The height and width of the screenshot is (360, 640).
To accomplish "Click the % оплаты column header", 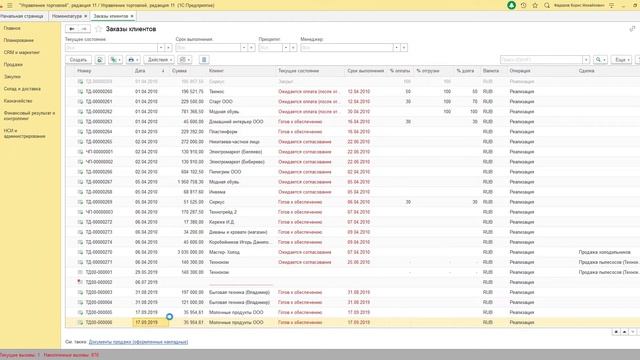I will tap(400, 71).
